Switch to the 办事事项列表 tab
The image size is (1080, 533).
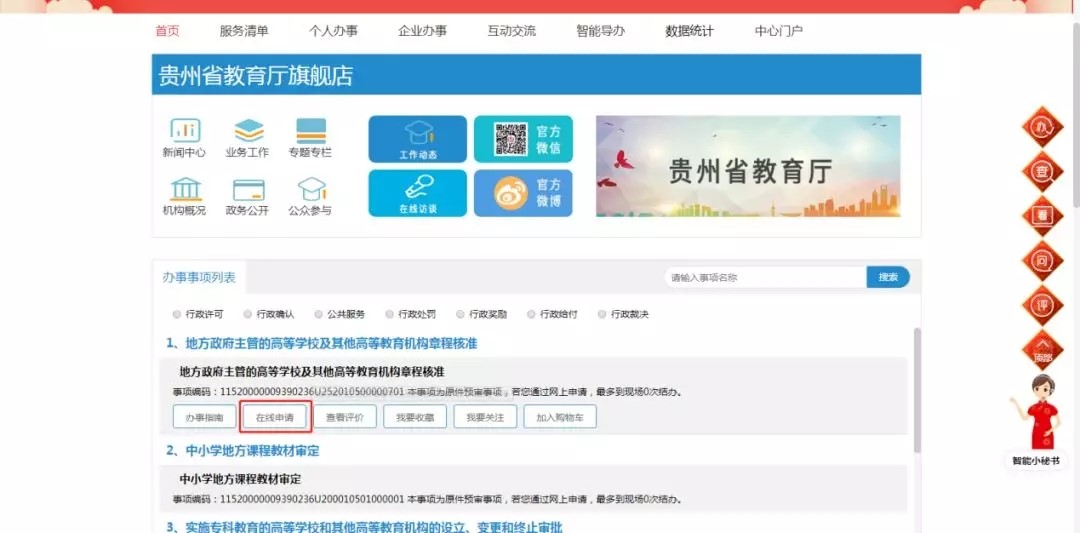199,278
